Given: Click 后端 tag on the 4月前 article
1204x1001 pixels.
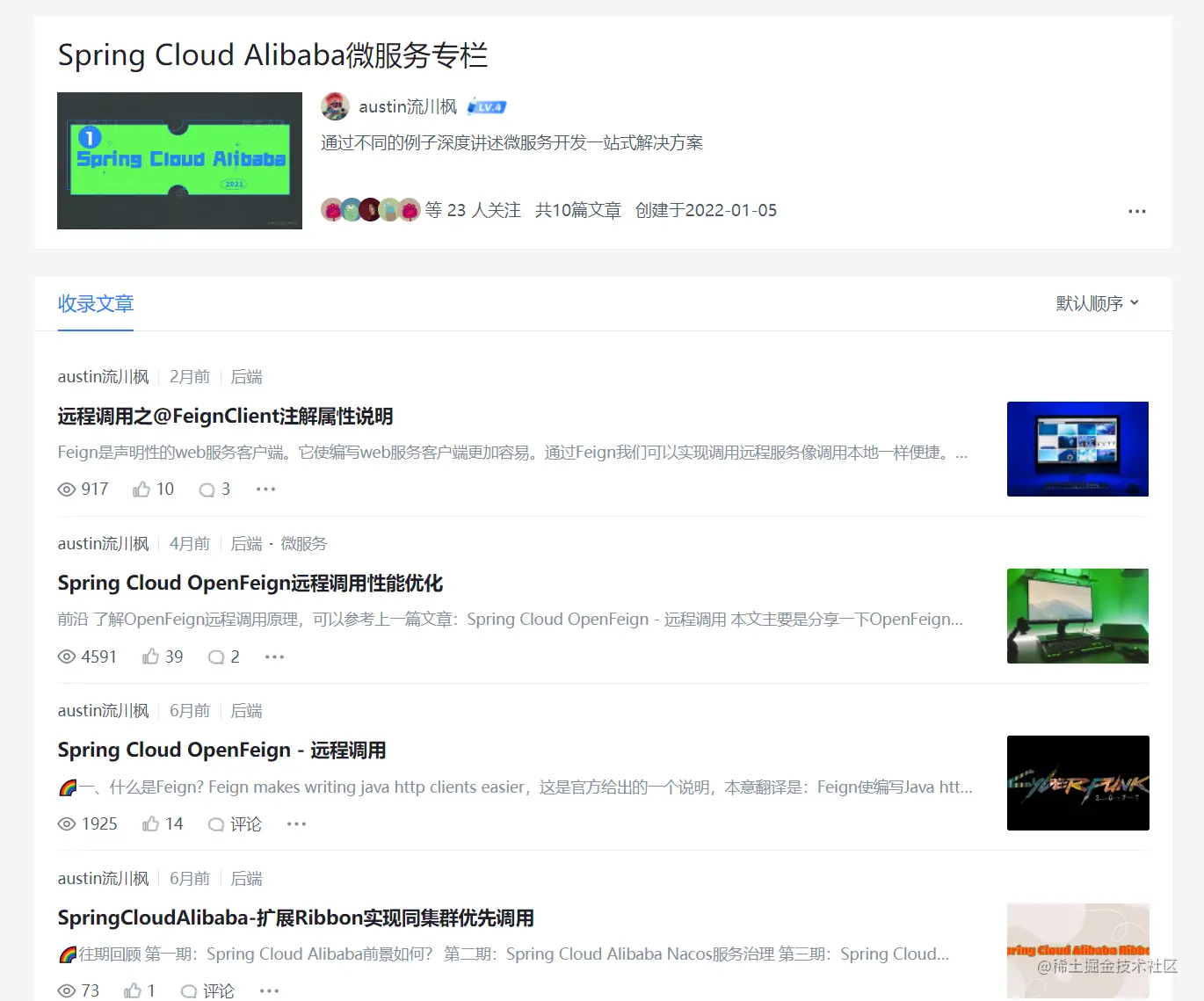Looking at the screenshot, I should point(246,544).
